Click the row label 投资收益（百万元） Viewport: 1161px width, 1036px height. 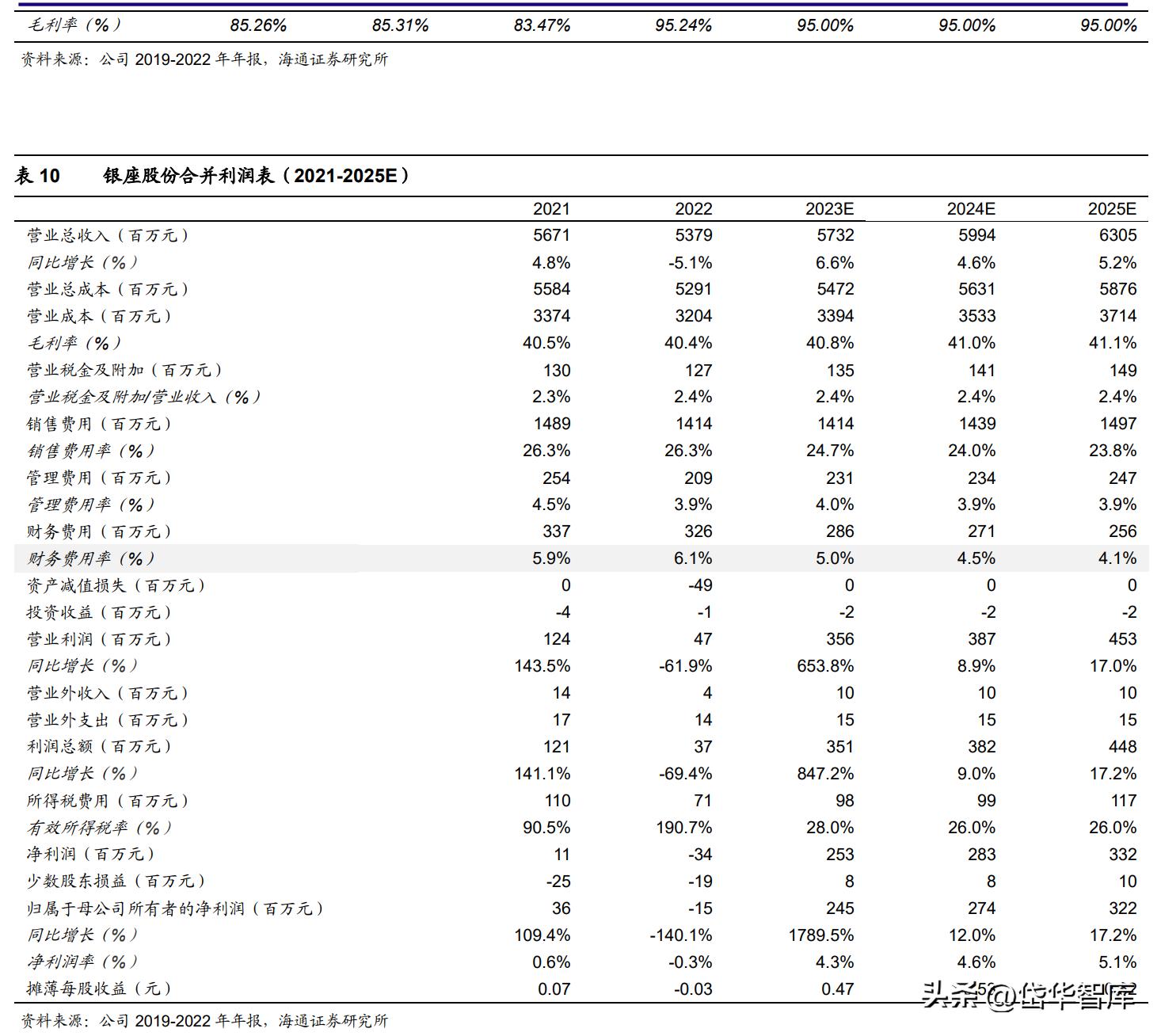(x=100, y=612)
